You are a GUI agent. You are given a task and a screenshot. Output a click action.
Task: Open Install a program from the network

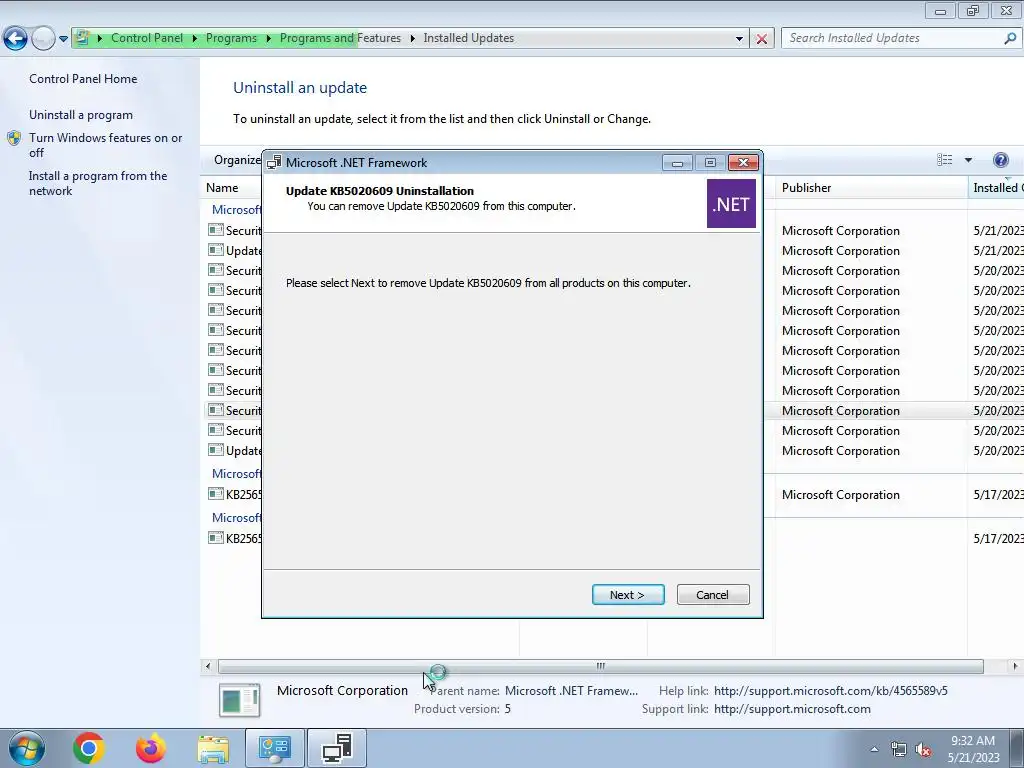(98, 184)
